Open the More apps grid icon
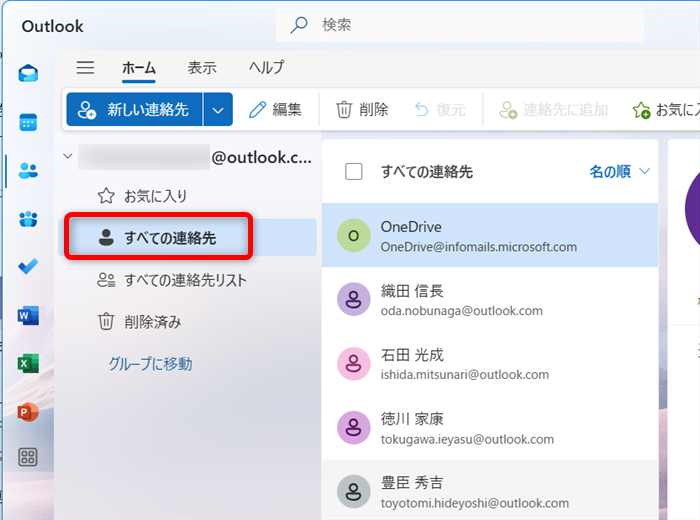Image resolution: width=700 pixels, height=520 pixels. pos(28,457)
